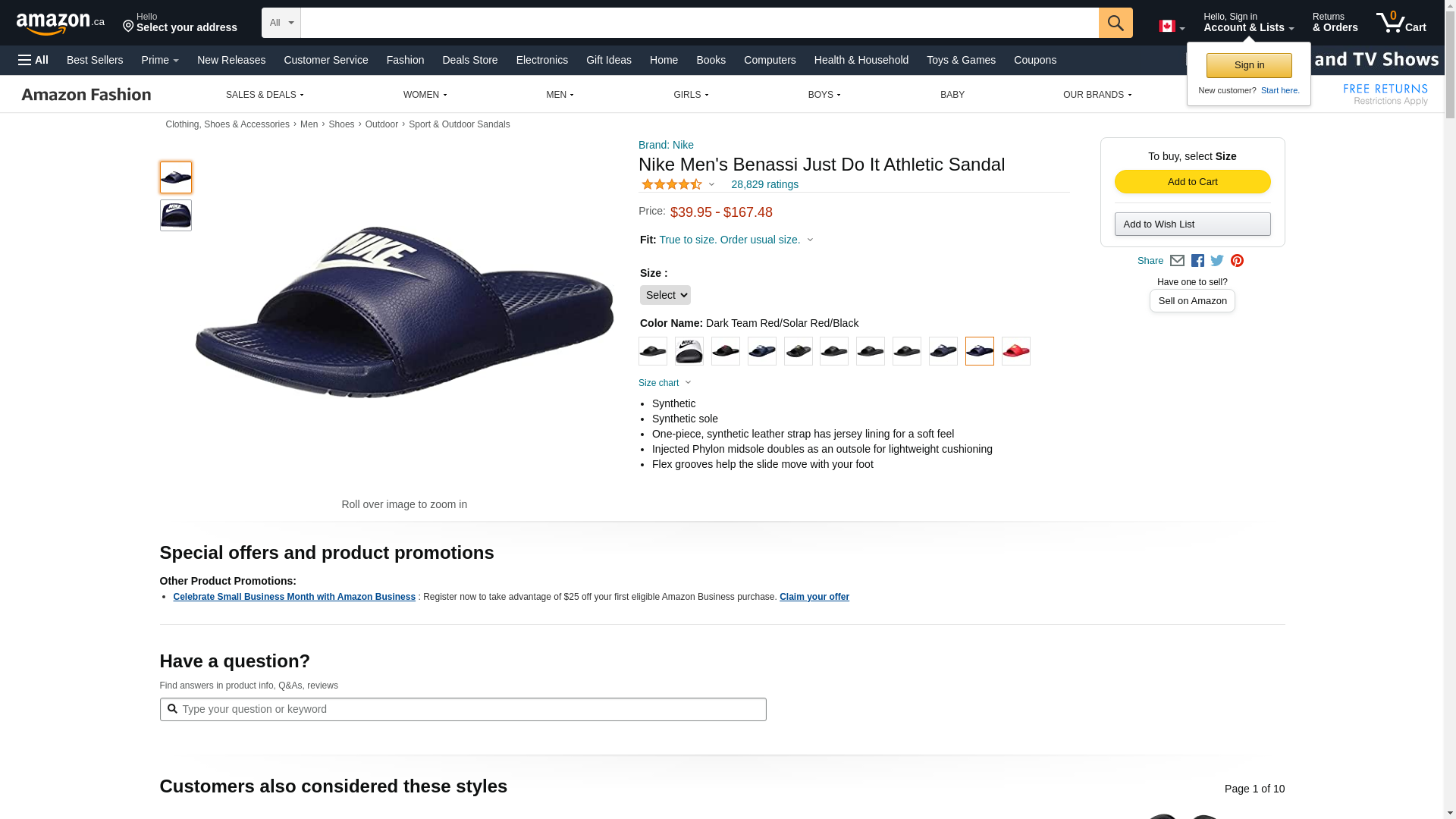
Task: Open the 28,829 ratings link
Action: point(764,184)
